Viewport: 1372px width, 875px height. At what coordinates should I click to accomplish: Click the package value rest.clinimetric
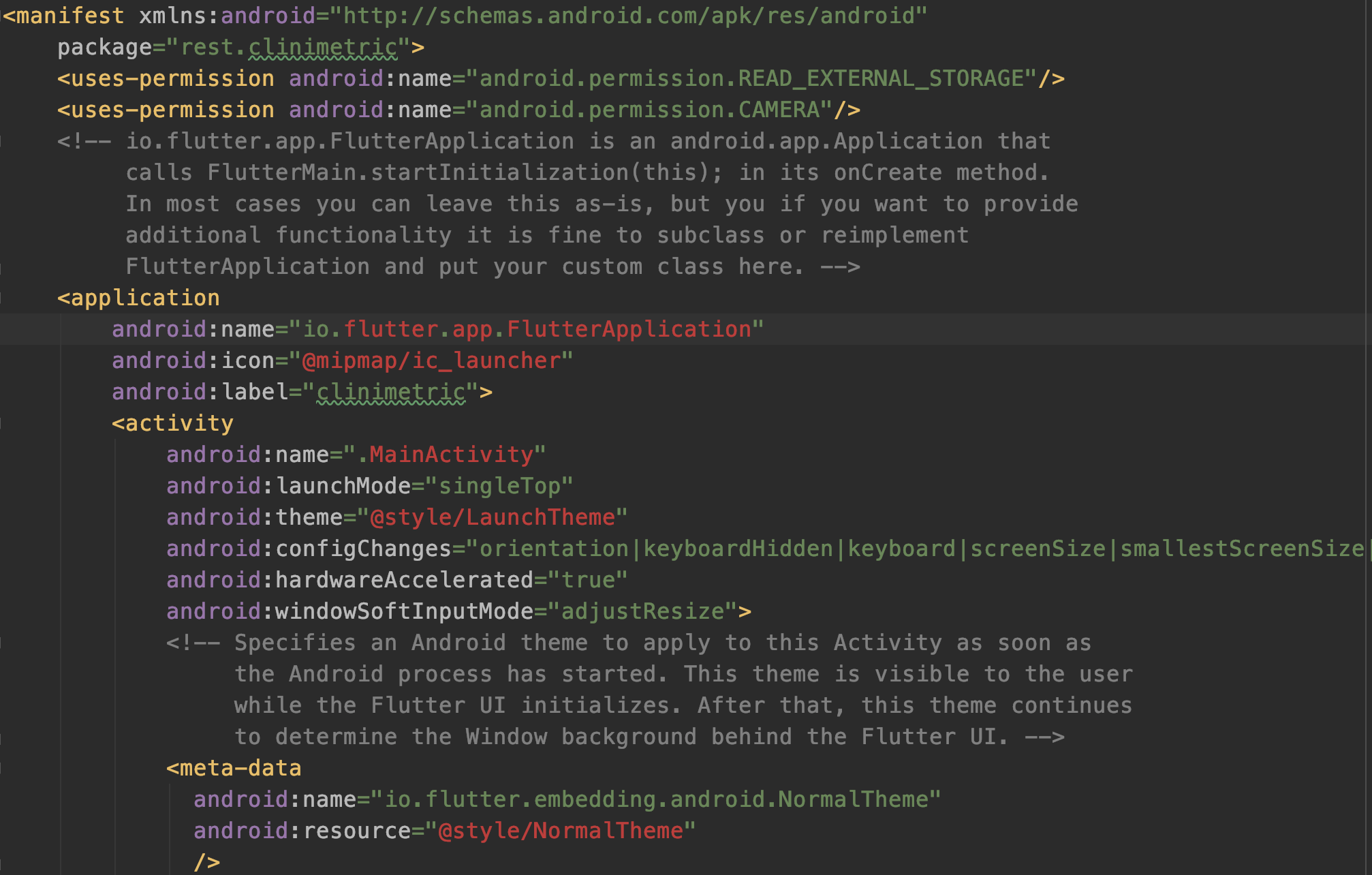tap(288, 48)
